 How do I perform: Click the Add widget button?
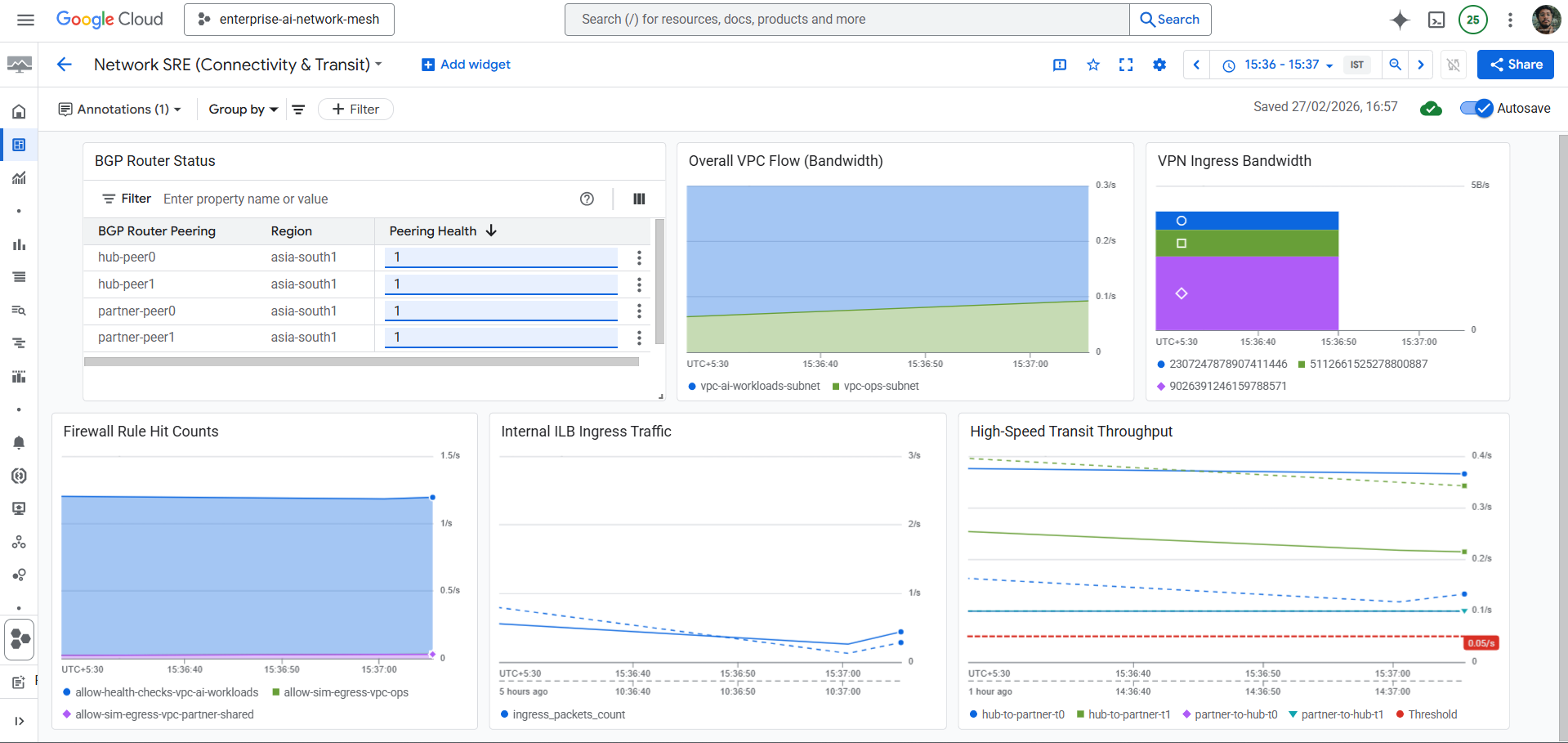466,65
